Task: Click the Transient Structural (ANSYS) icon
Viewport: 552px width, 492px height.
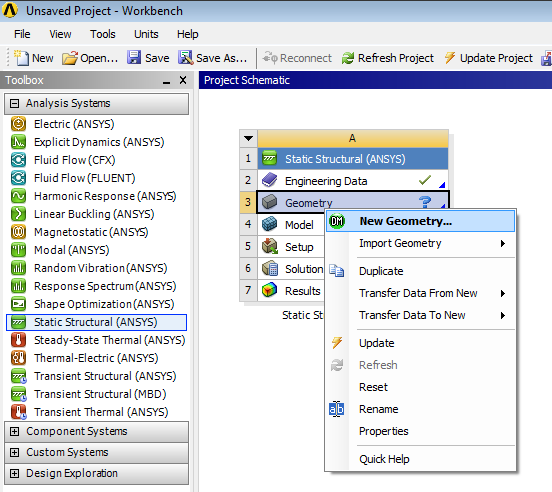Action: pos(18,376)
